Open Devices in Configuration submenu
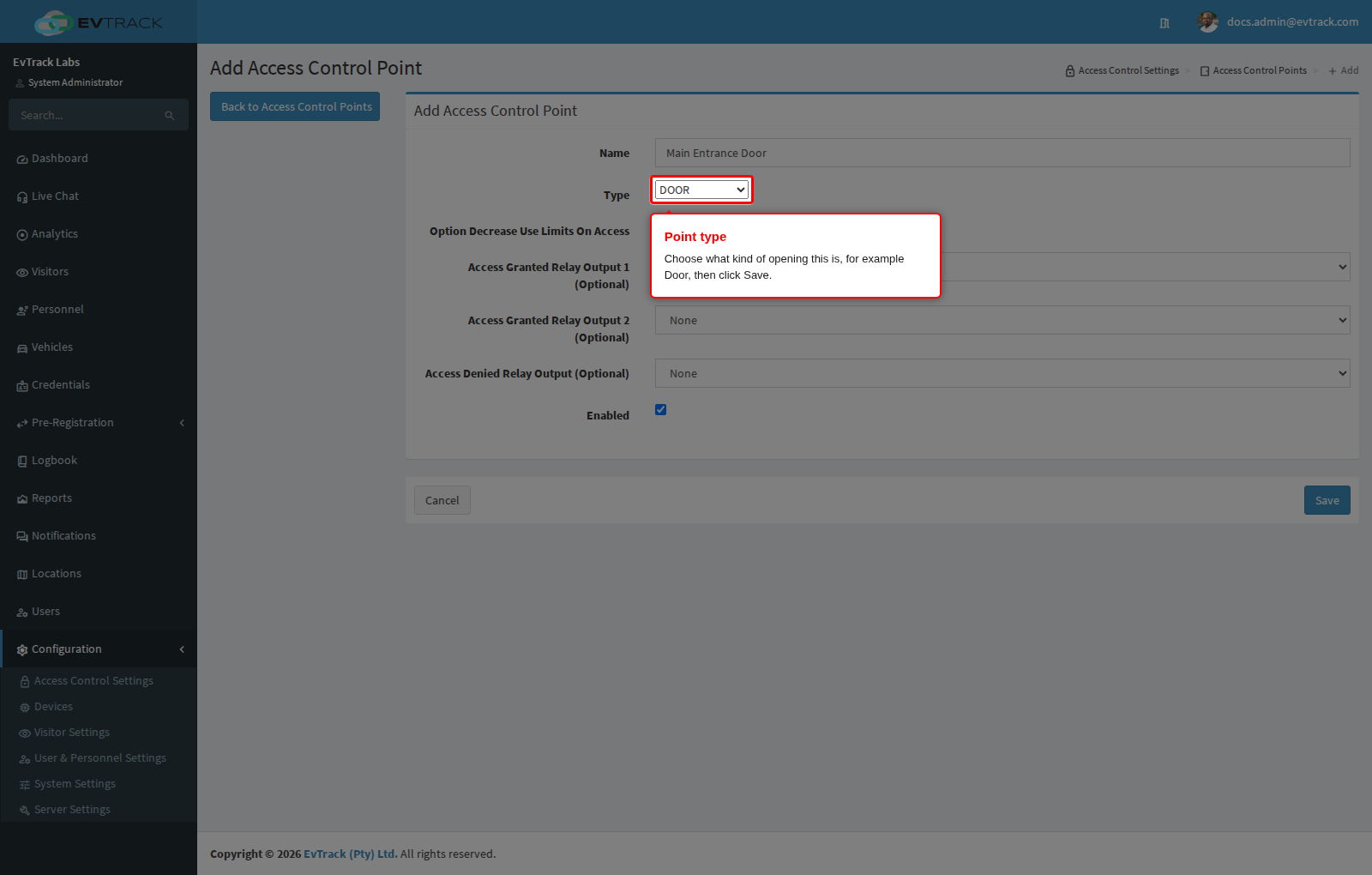 pyautogui.click(x=53, y=707)
